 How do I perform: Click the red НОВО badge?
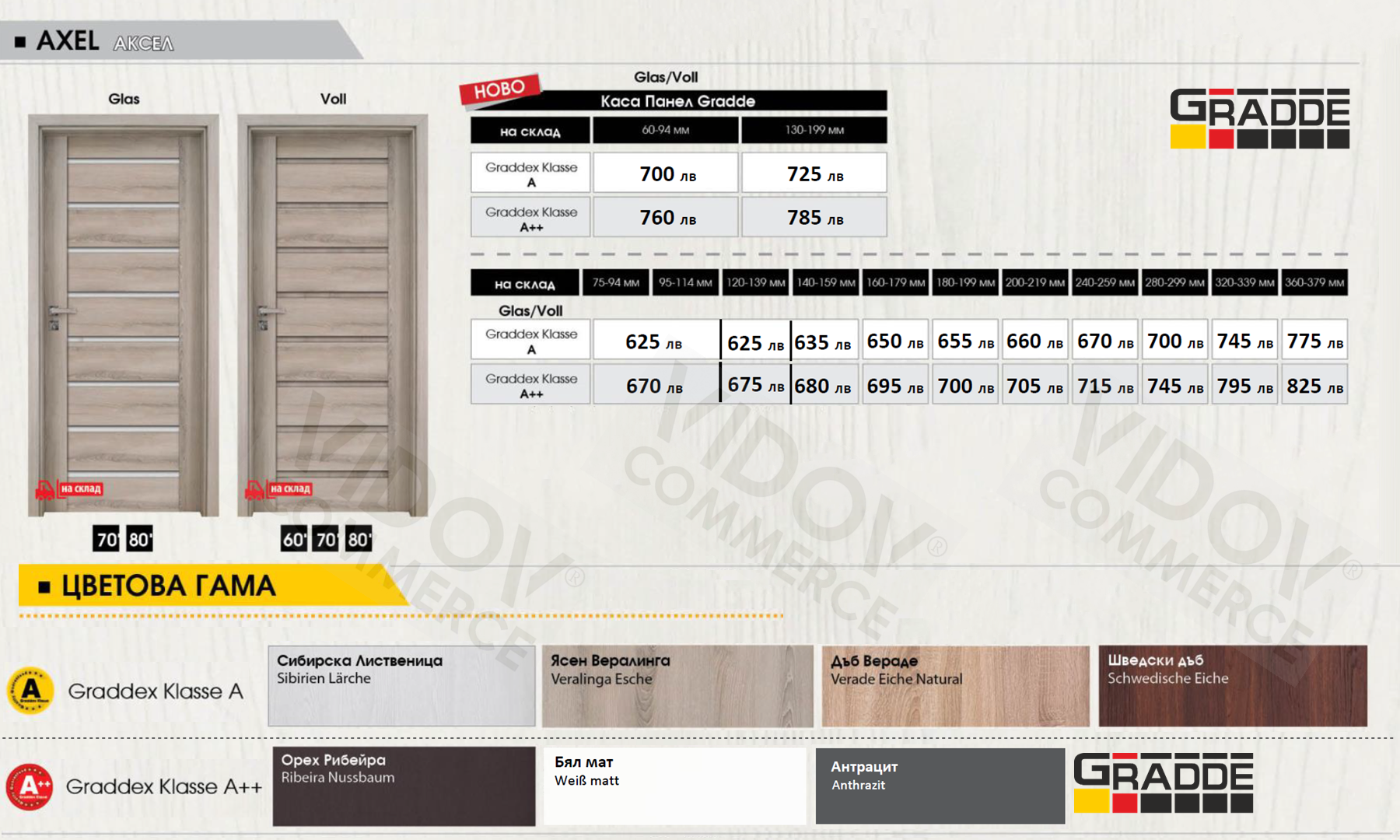coord(499,90)
